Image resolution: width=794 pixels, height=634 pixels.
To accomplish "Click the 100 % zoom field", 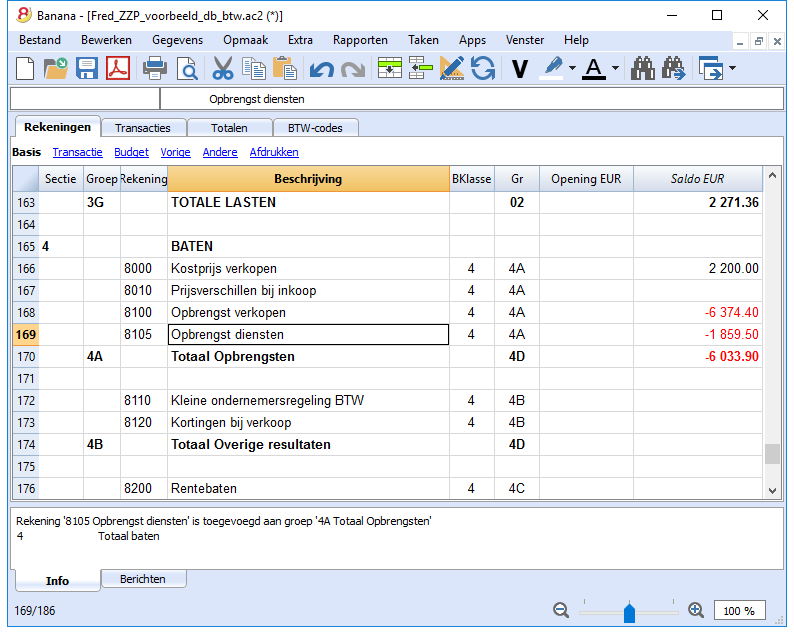I will click(739, 610).
